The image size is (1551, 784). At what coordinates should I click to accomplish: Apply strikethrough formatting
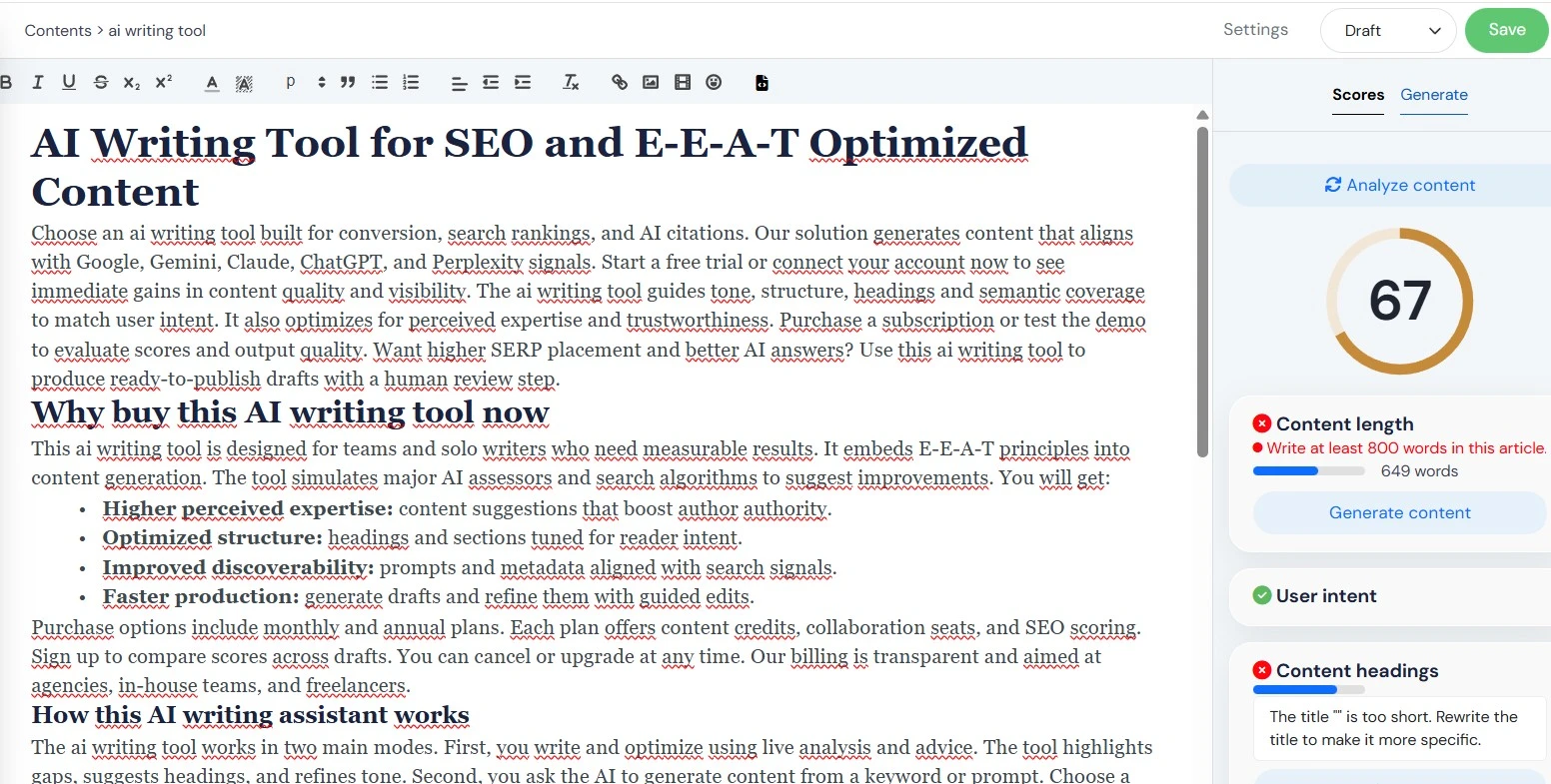[101, 83]
